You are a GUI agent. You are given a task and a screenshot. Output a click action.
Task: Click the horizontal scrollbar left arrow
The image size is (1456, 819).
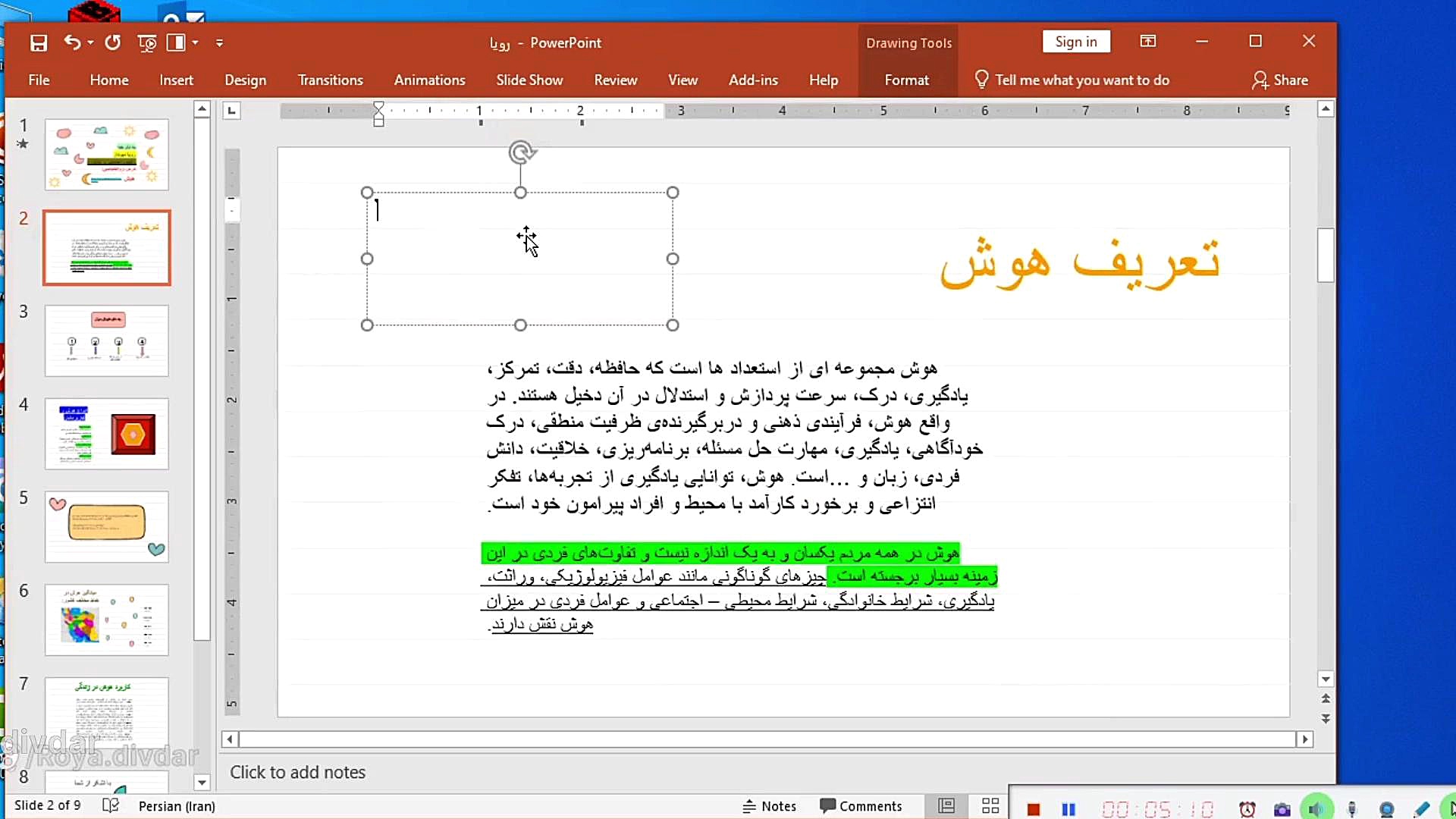coord(230,739)
